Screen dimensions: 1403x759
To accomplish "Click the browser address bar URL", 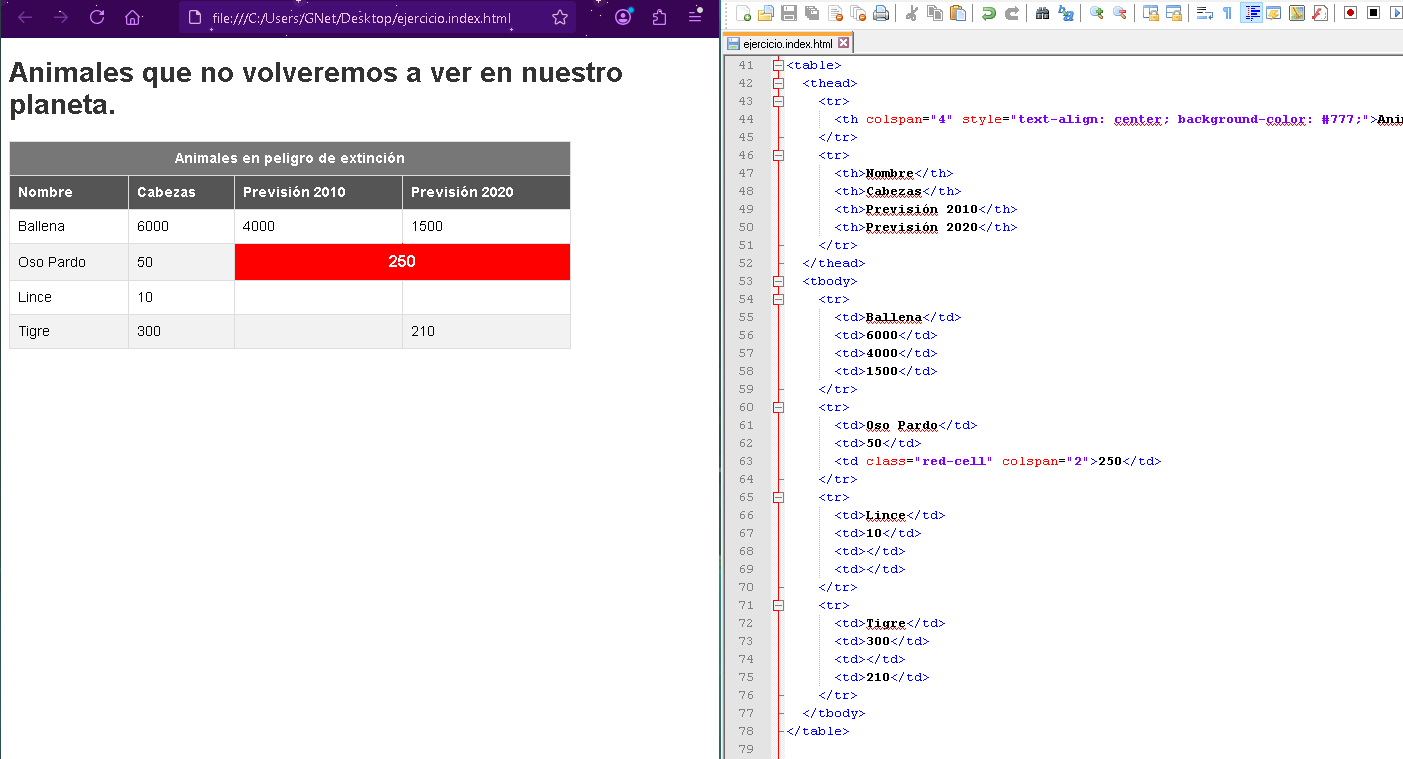I will pos(360,18).
